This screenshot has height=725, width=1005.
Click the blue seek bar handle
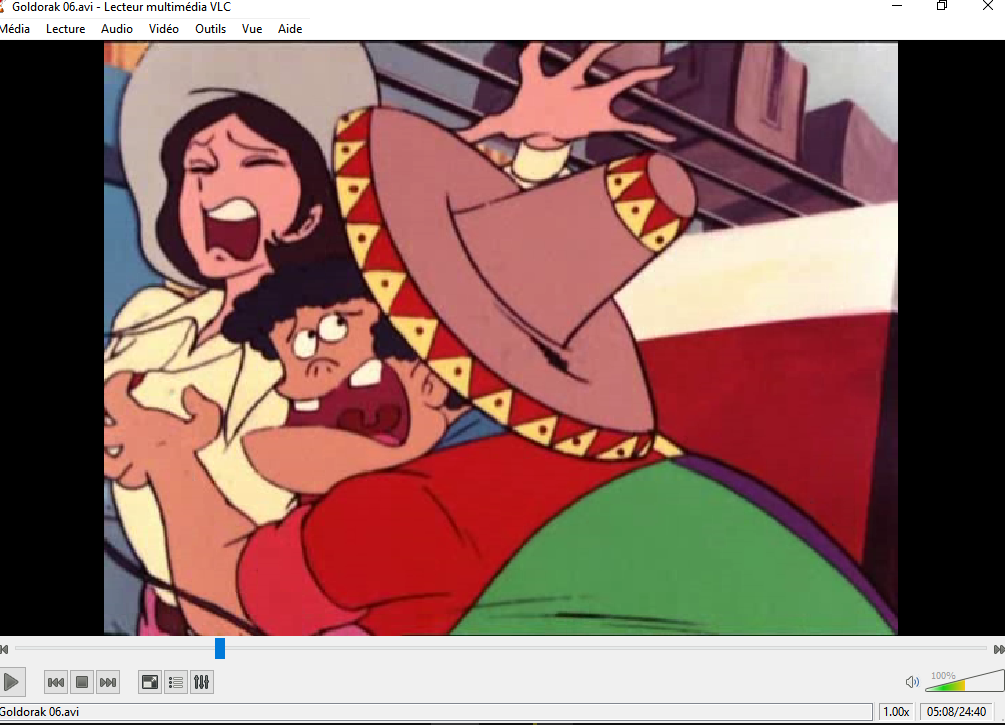[x=220, y=648]
